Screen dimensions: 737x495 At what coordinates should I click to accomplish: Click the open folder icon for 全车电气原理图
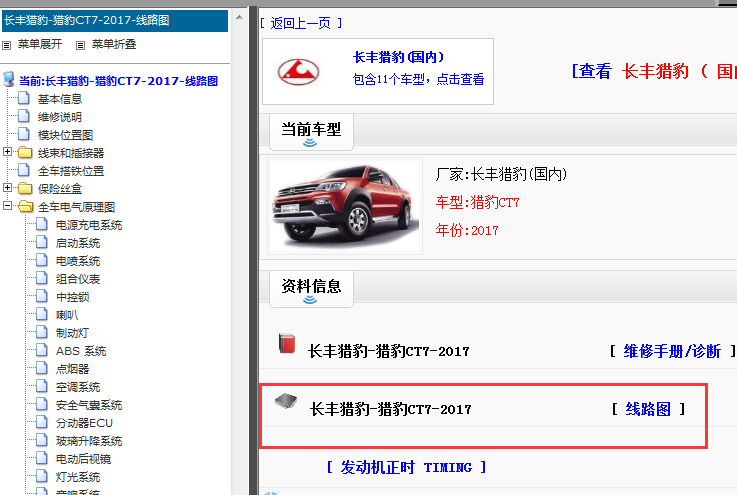(x=25, y=206)
